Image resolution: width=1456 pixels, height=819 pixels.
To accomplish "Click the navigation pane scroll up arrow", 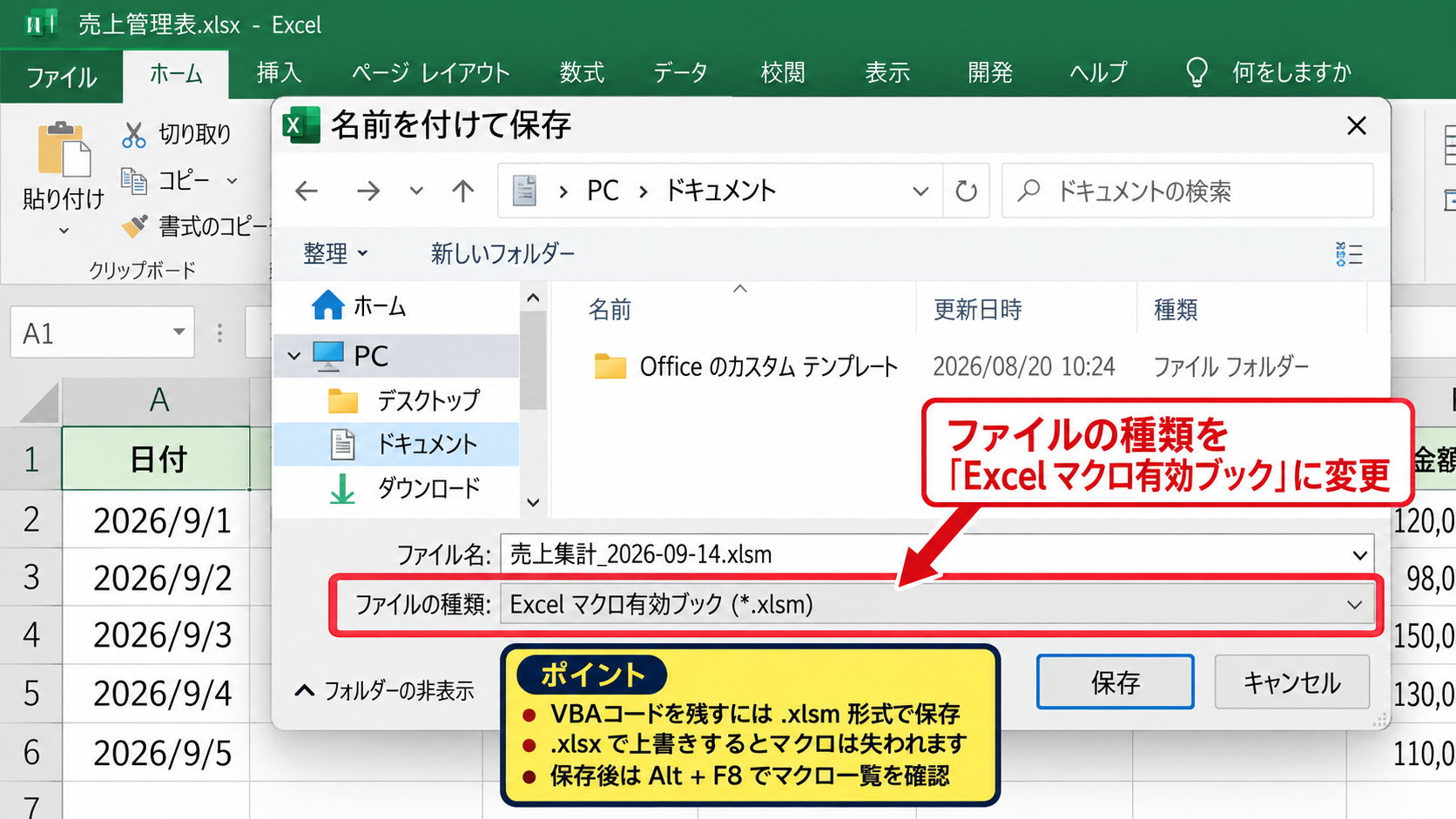I will (x=533, y=299).
